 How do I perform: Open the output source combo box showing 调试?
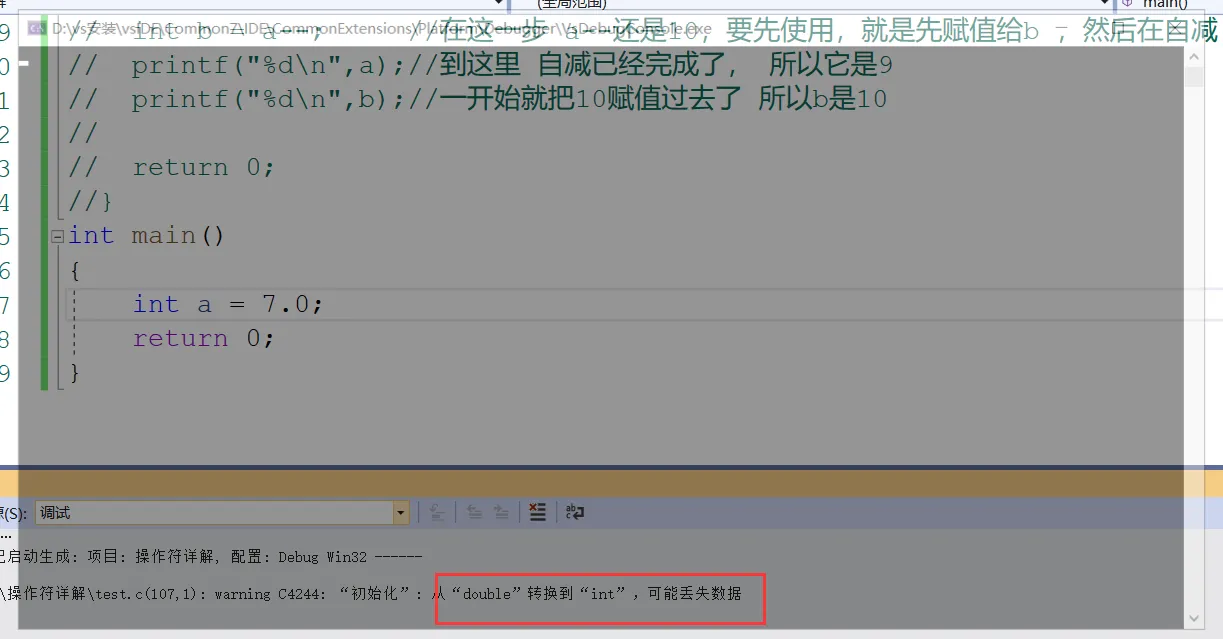222,513
